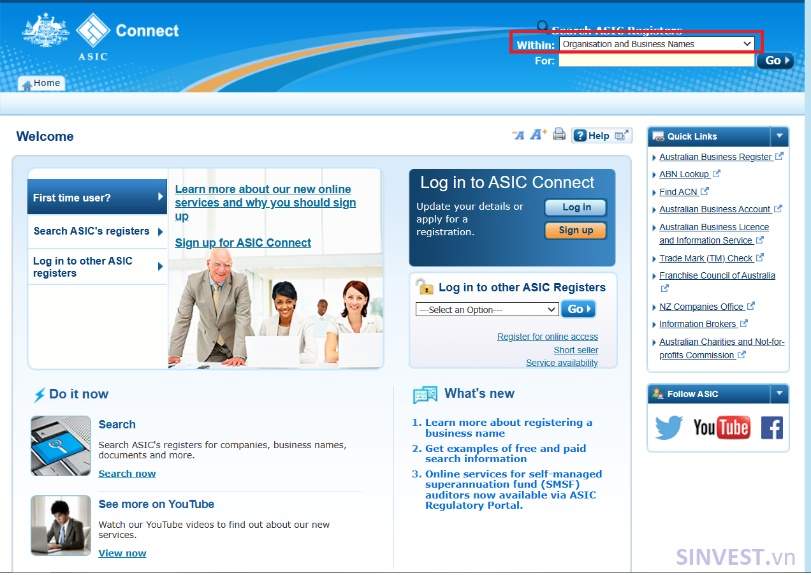Open ASIC Twitter page
The height and width of the screenshot is (575, 811).
tap(669, 428)
